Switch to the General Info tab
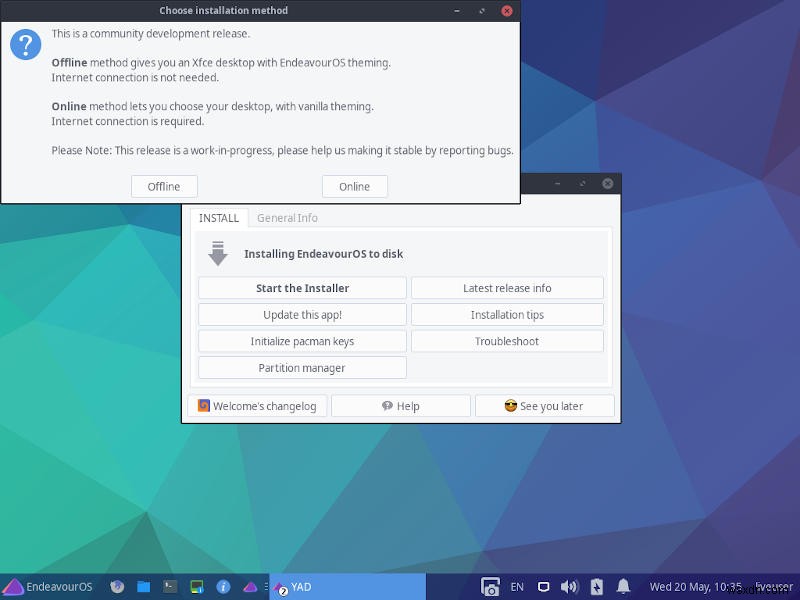 pyautogui.click(x=287, y=218)
